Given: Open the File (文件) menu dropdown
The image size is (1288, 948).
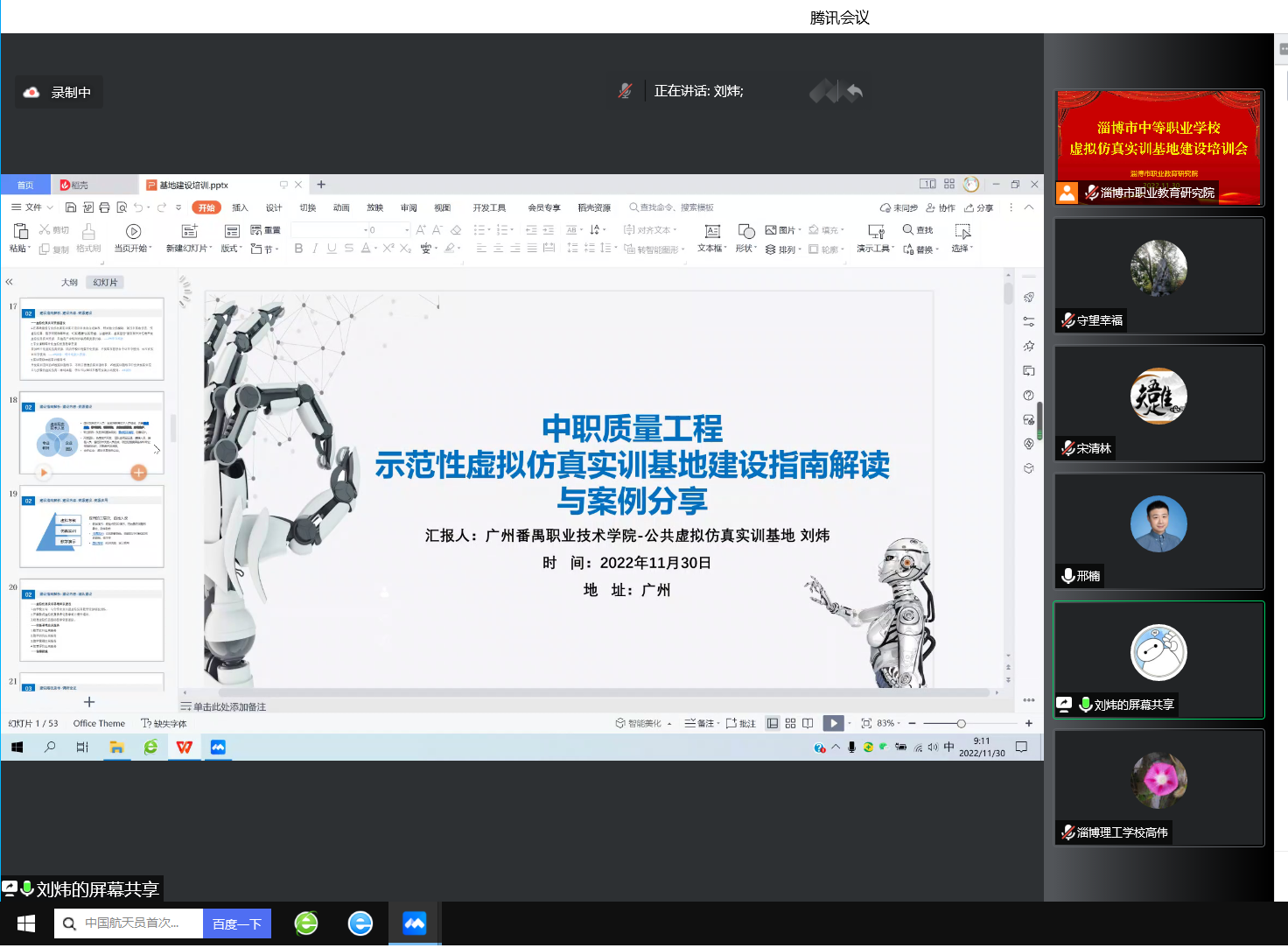Looking at the screenshot, I should point(32,207).
